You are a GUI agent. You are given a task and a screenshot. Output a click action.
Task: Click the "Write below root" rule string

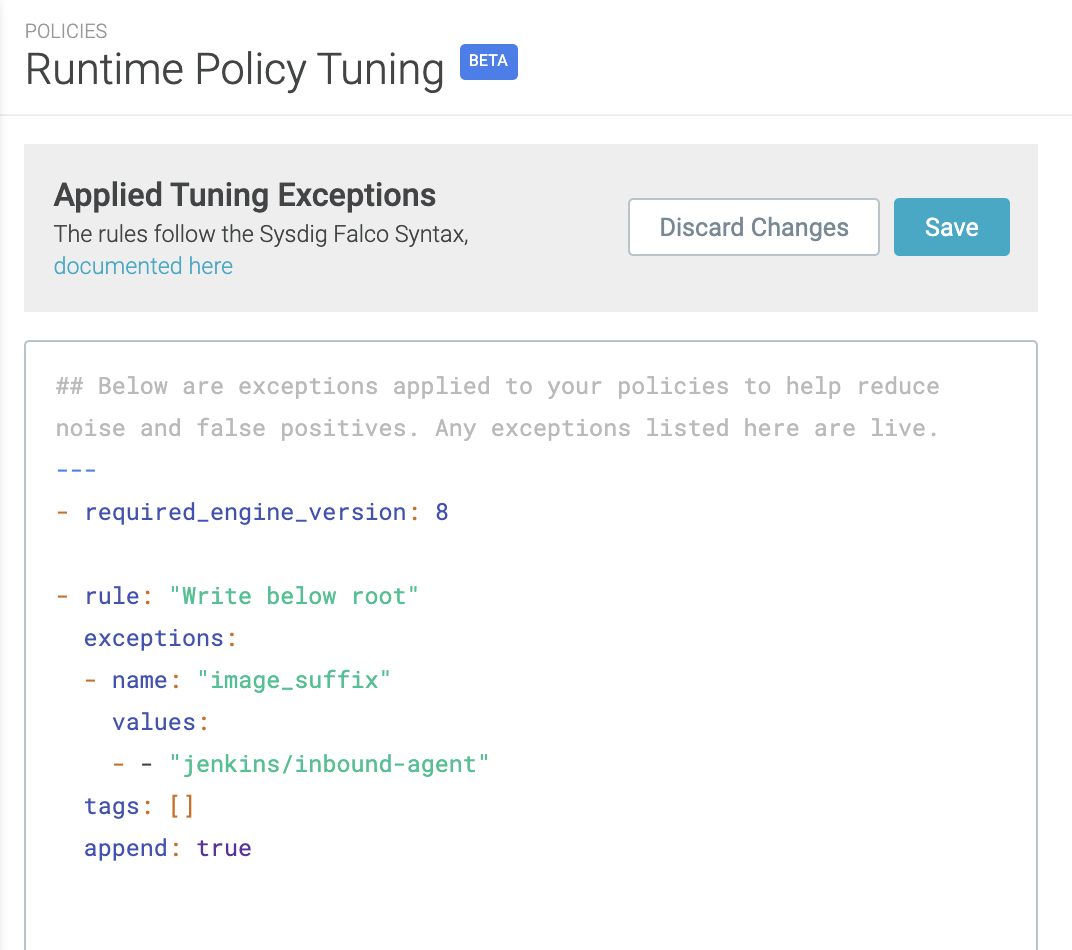pyautogui.click(x=294, y=596)
